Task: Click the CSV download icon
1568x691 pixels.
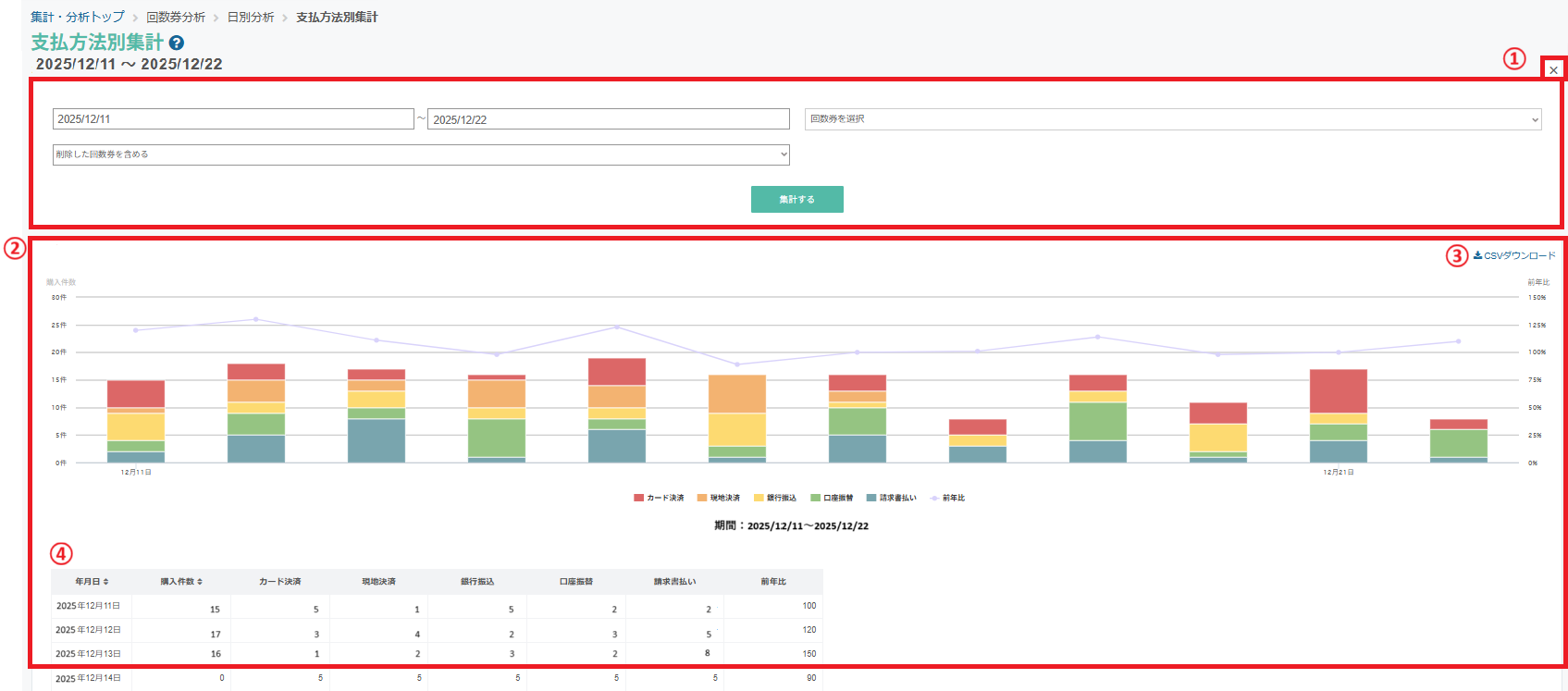Action: click(x=1477, y=255)
